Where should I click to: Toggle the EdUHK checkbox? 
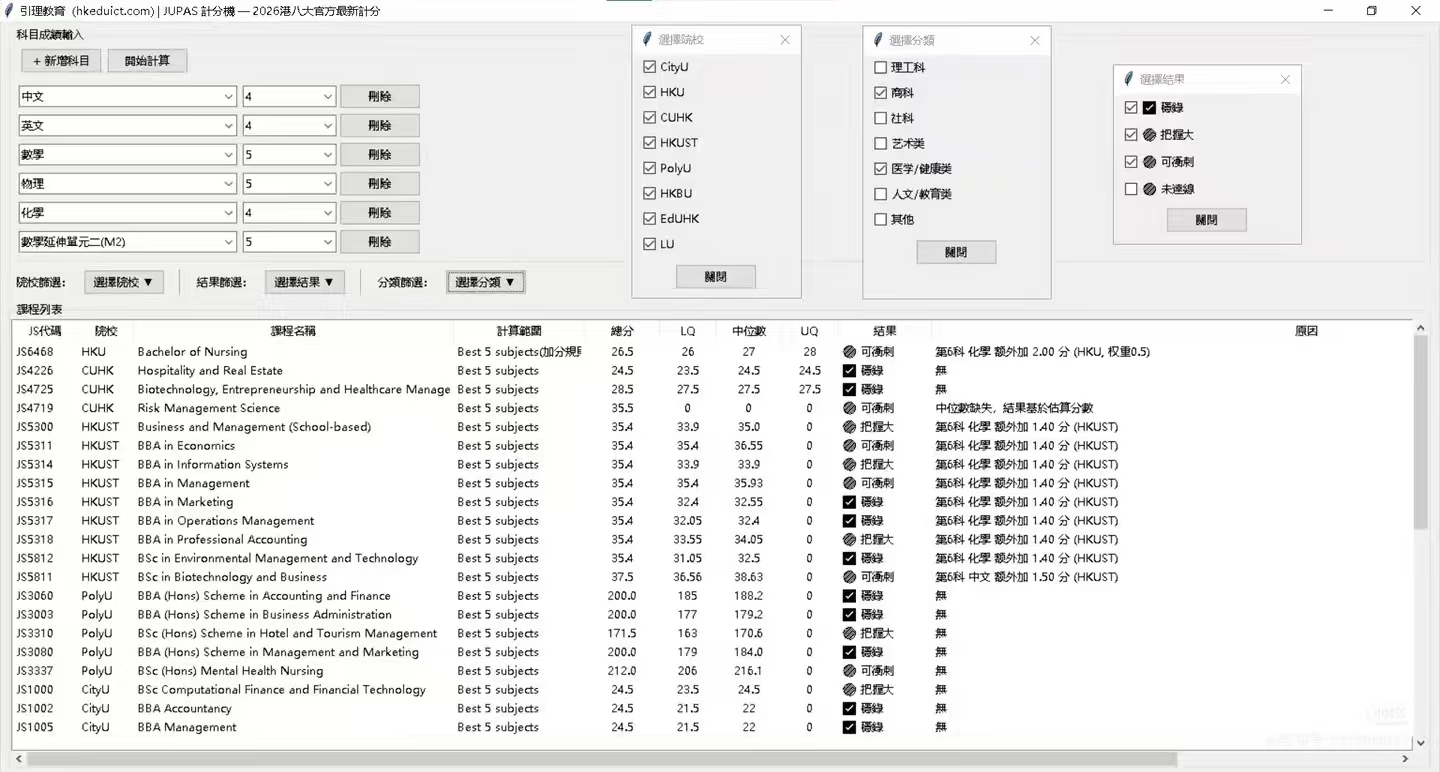click(650, 219)
